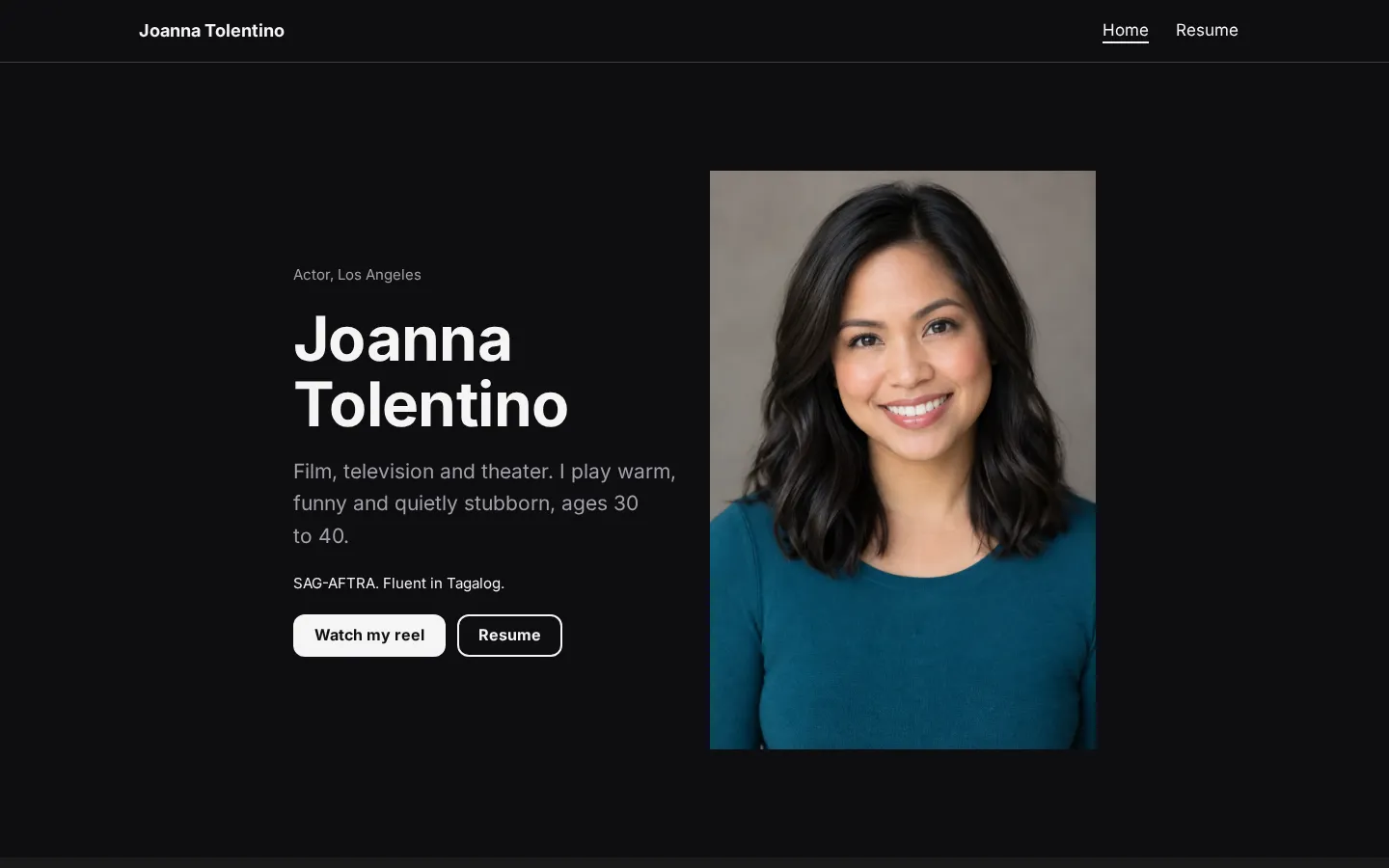Click the Joanna Tolentino site logo
1389x868 pixels.
(x=211, y=31)
